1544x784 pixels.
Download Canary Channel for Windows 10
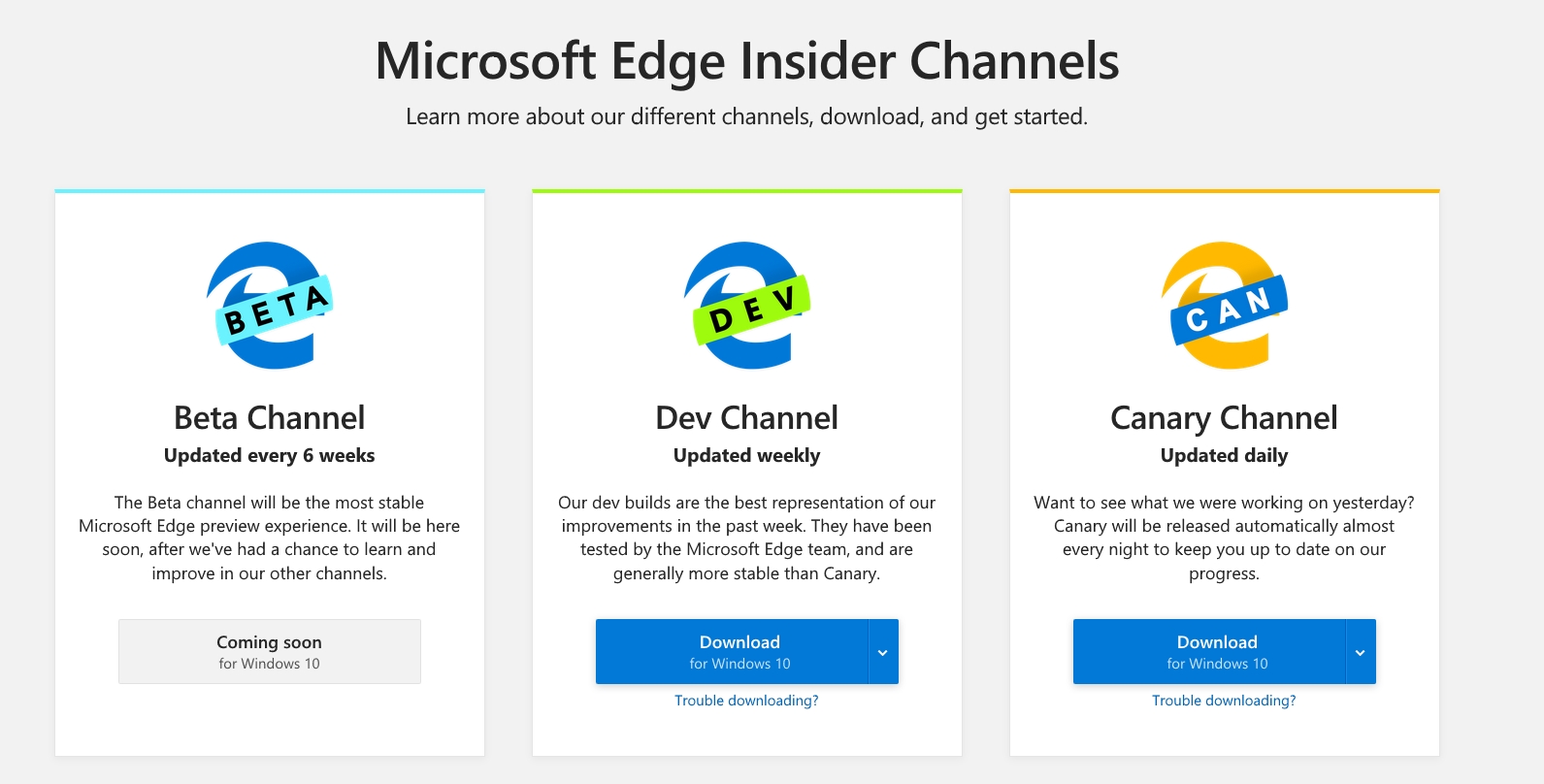coord(1209,652)
